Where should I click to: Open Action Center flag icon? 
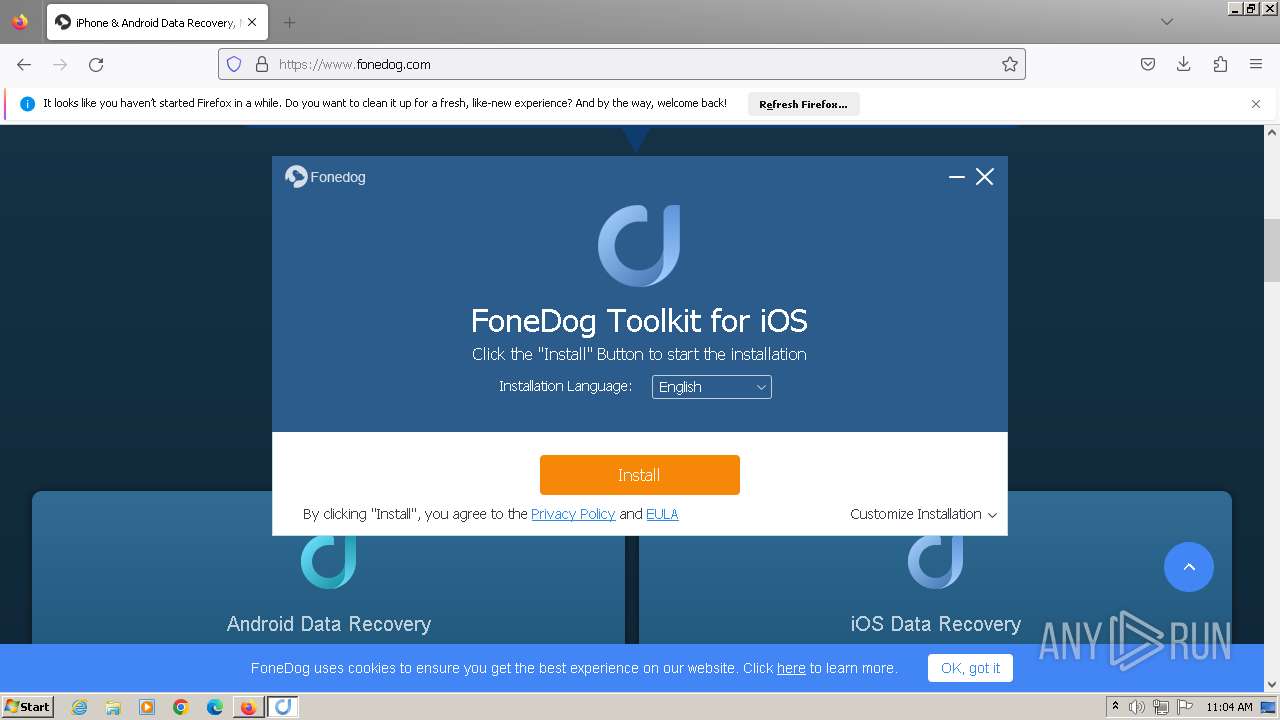[1185, 707]
